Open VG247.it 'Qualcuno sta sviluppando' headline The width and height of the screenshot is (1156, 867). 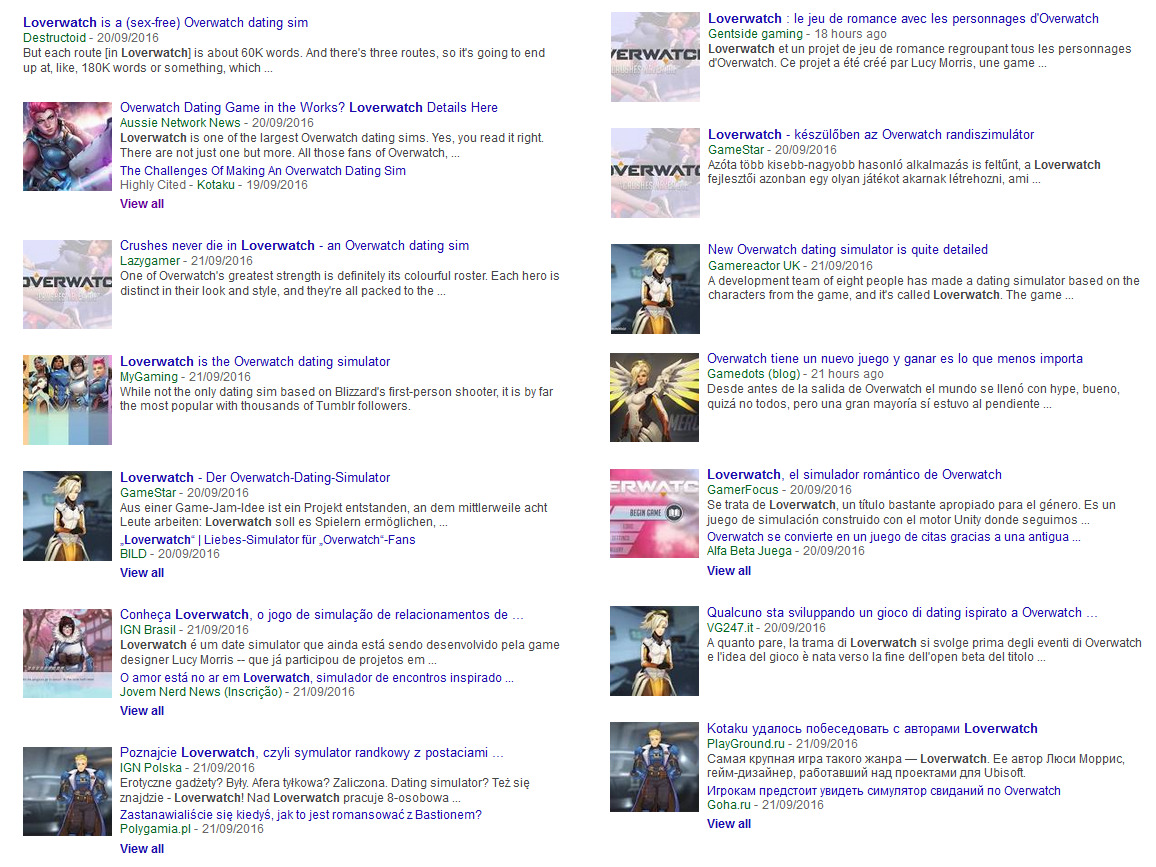click(902, 612)
